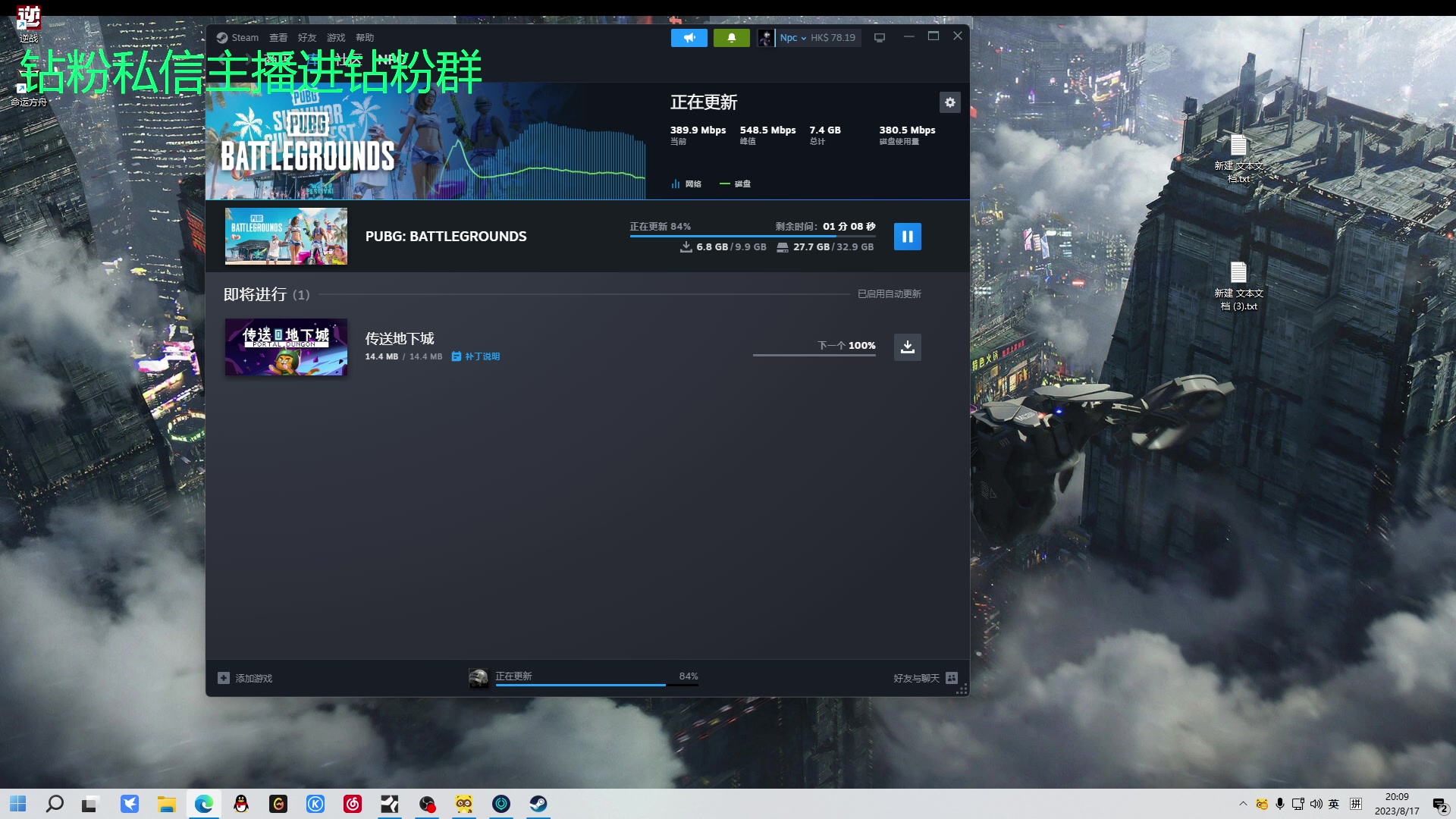Open the Windows Start menu

18,804
